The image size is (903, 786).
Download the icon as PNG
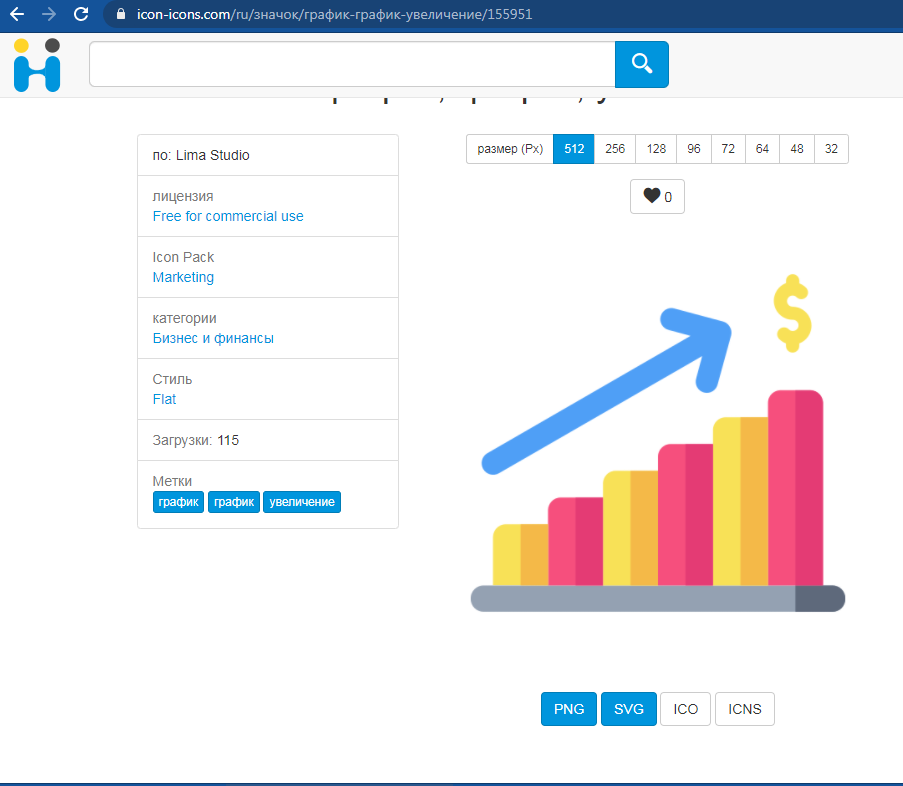tap(569, 709)
